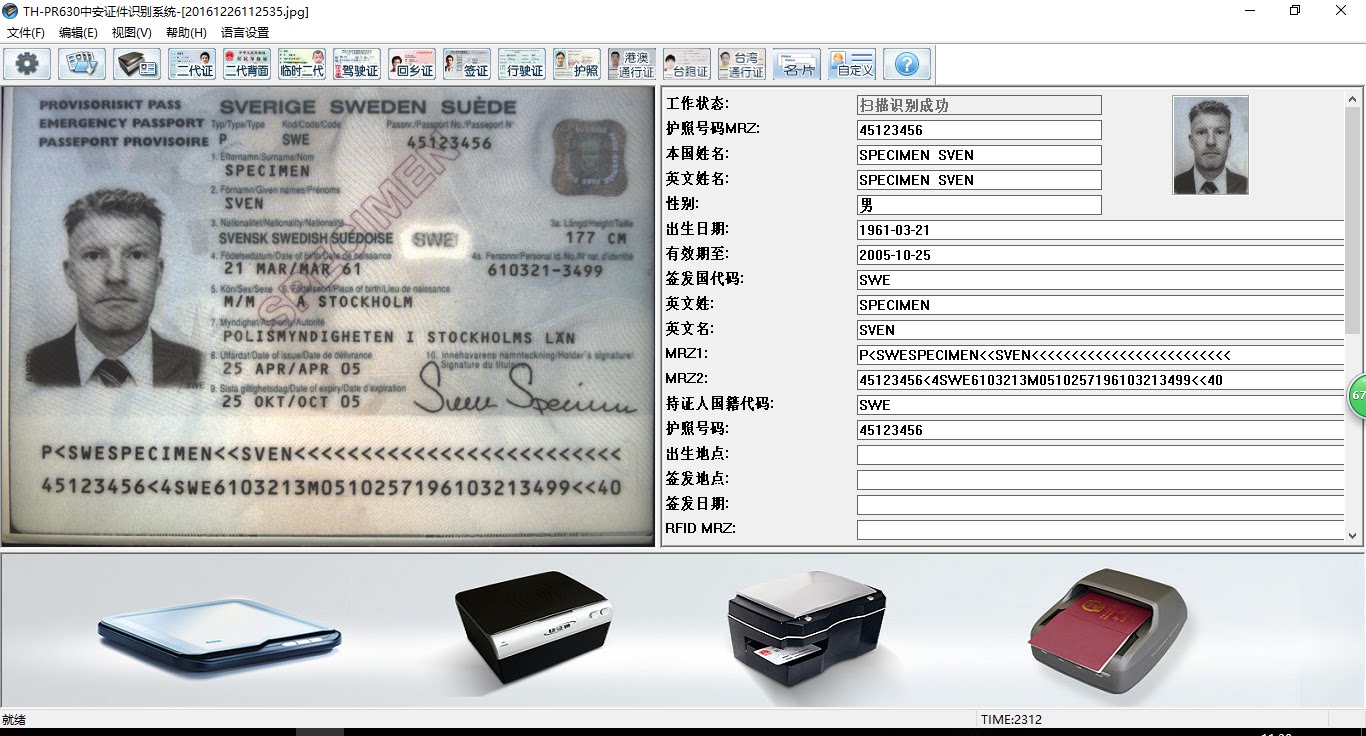Screen dimensions: 1366x736
Task: Click the scroll down arrow in results panel
Action: click(x=1353, y=536)
